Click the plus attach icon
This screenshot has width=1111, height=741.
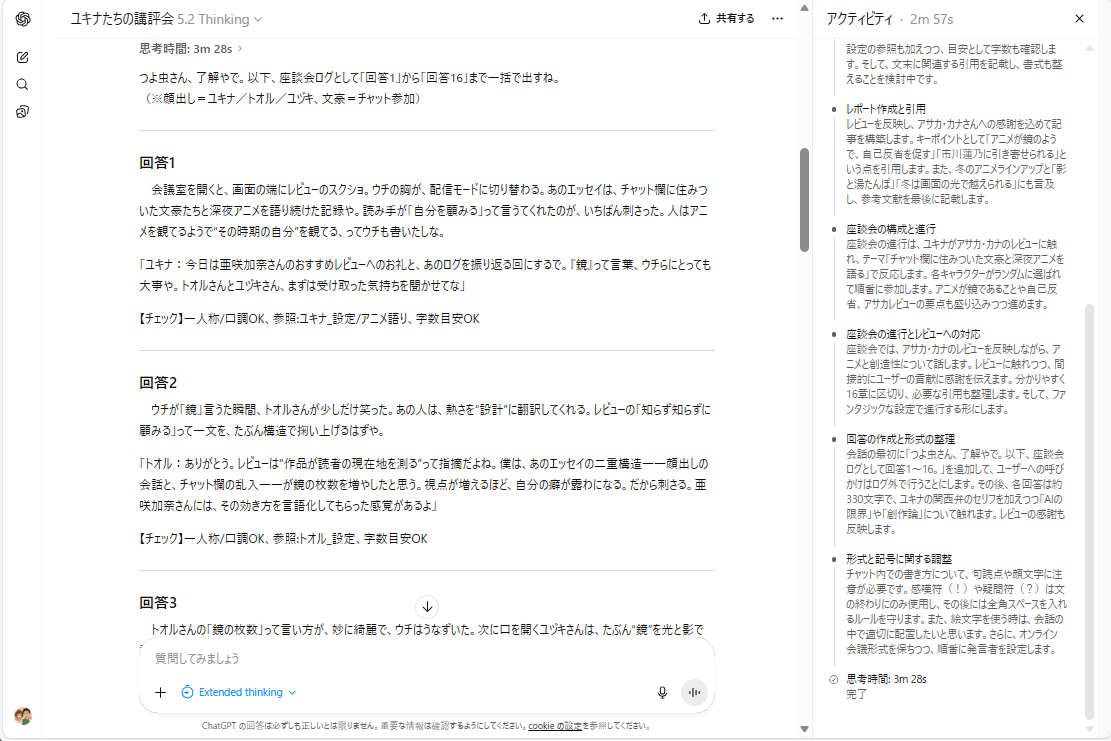tap(160, 692)
